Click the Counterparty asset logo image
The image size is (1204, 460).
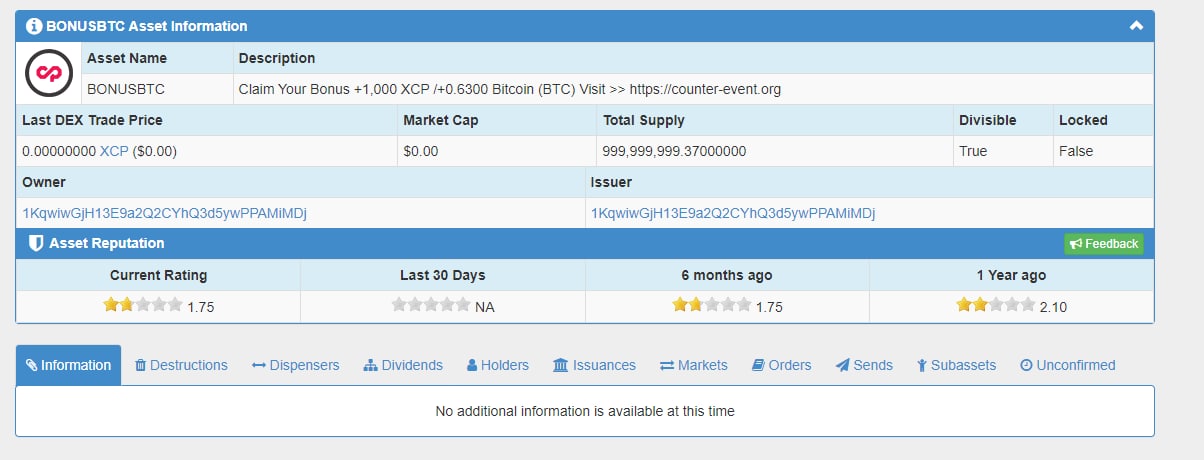pyautogui.click(x=49, y=73)
